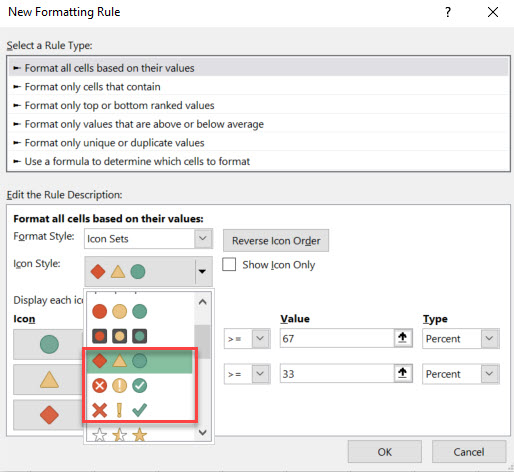Click the help question mark icon

[x=448, y=13]
